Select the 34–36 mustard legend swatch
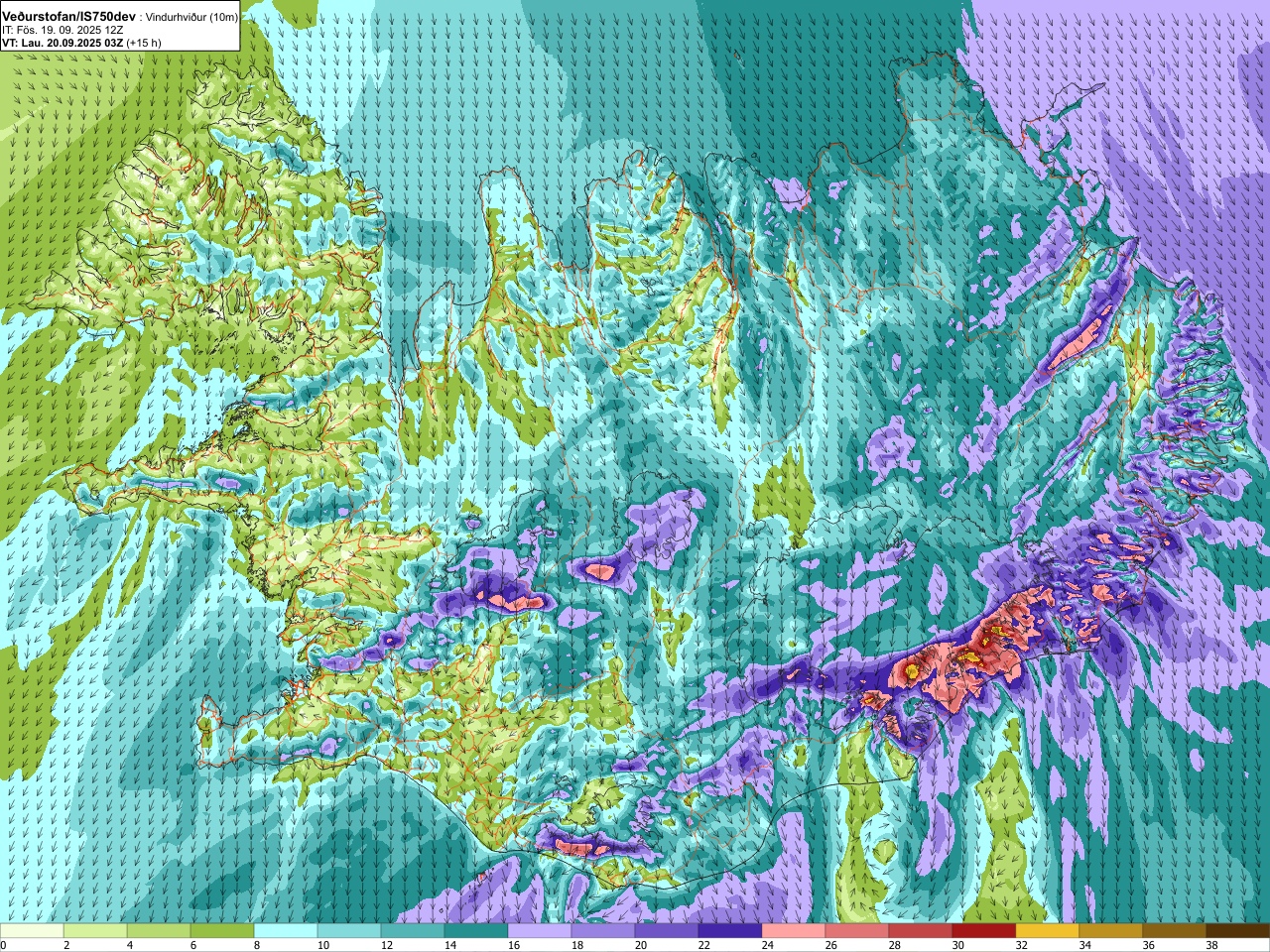Screen dimensions: 1270x952 click(x=1111, y=931)
